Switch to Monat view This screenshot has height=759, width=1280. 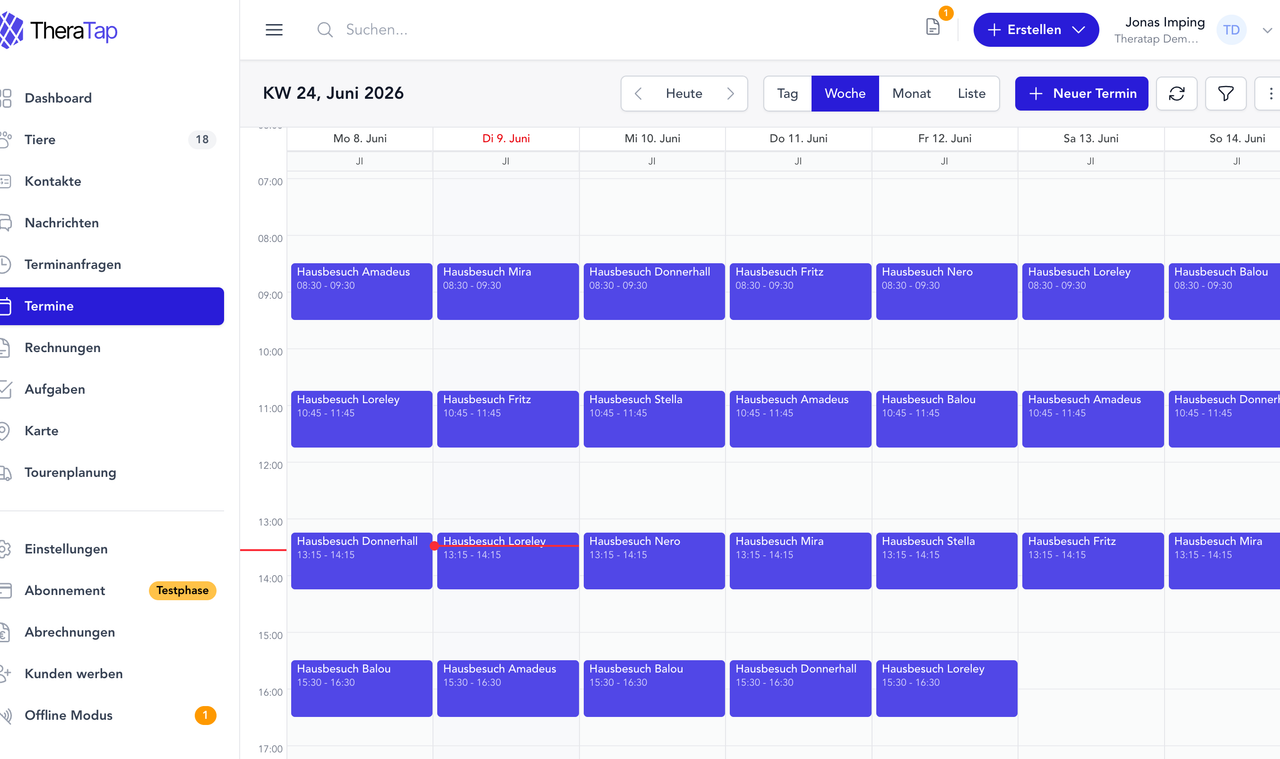pyautogui.click(x=911, y=94)
